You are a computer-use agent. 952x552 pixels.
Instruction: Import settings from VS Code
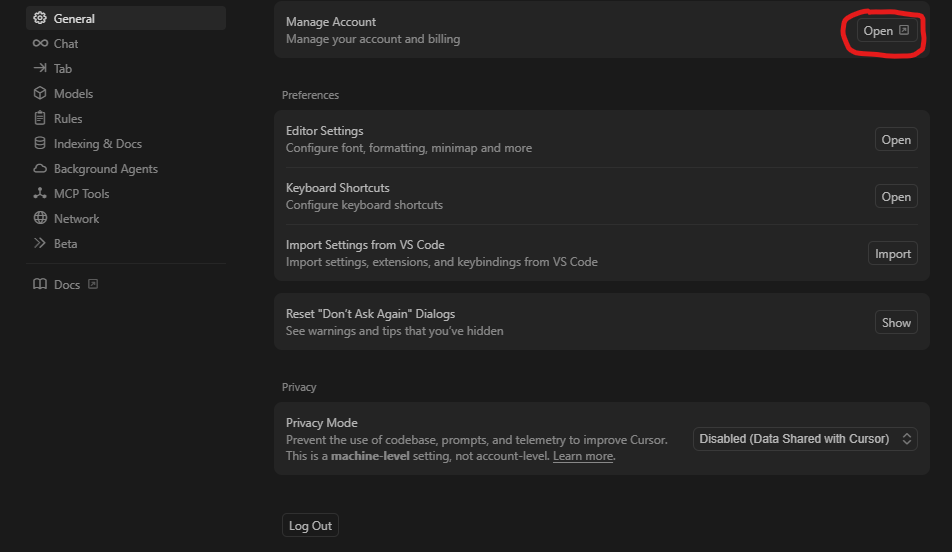(x=893, y=254)
